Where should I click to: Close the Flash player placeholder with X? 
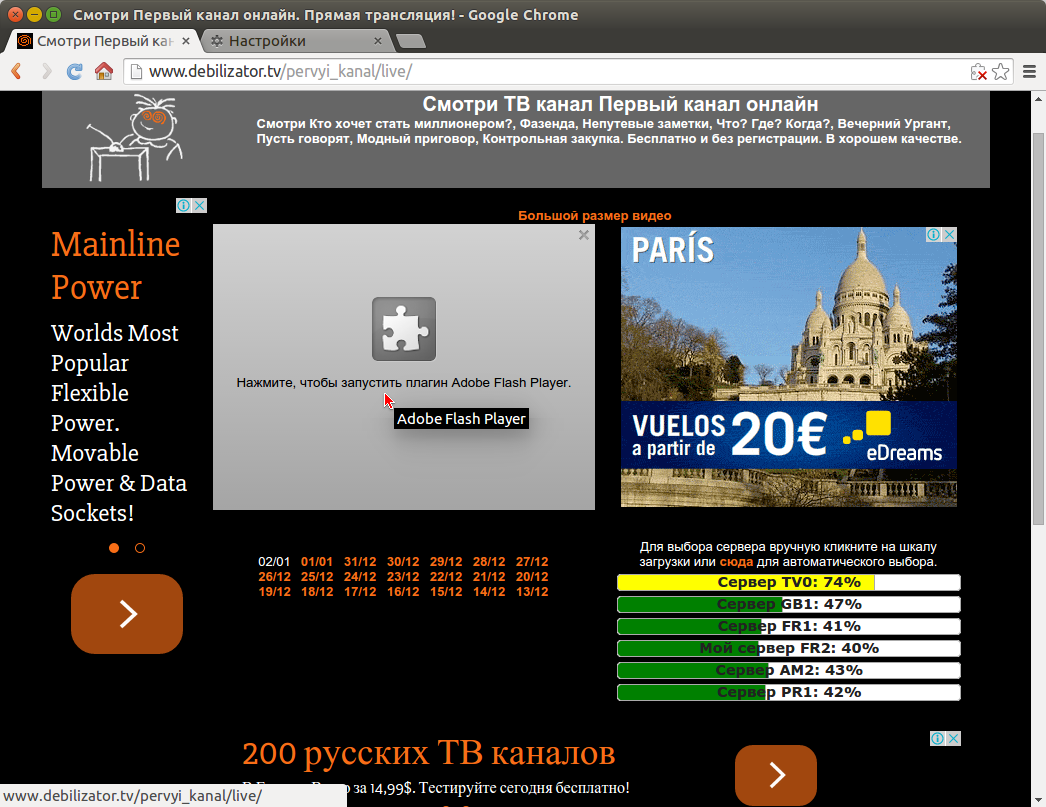click(584, 235)
